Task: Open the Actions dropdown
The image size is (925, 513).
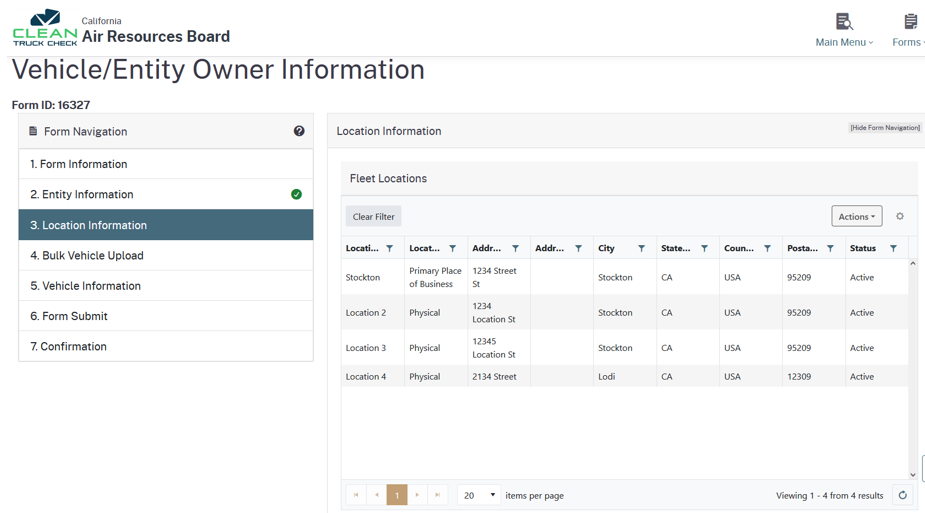Action: (856, 216)
